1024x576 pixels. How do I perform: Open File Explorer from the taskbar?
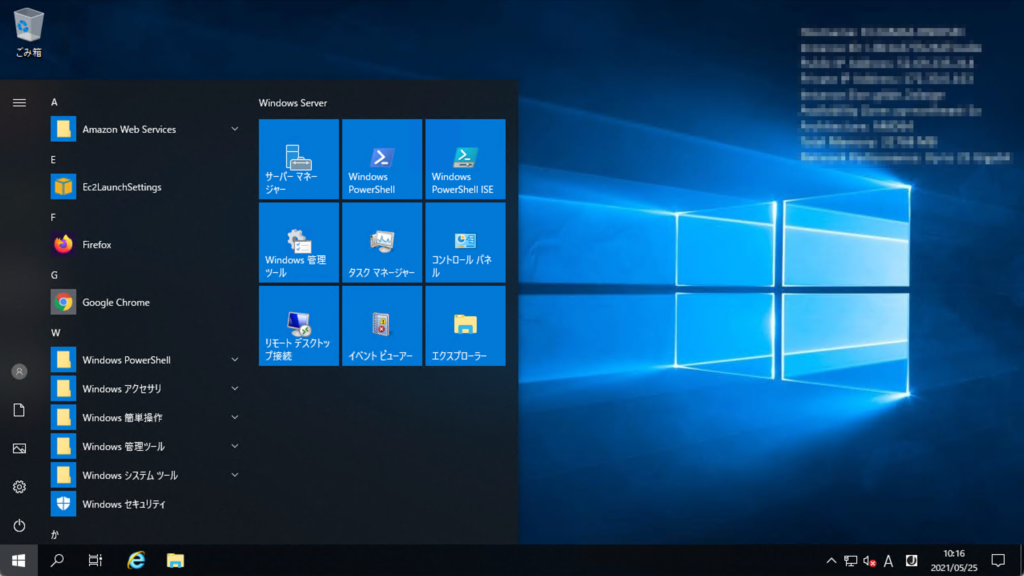175,560
